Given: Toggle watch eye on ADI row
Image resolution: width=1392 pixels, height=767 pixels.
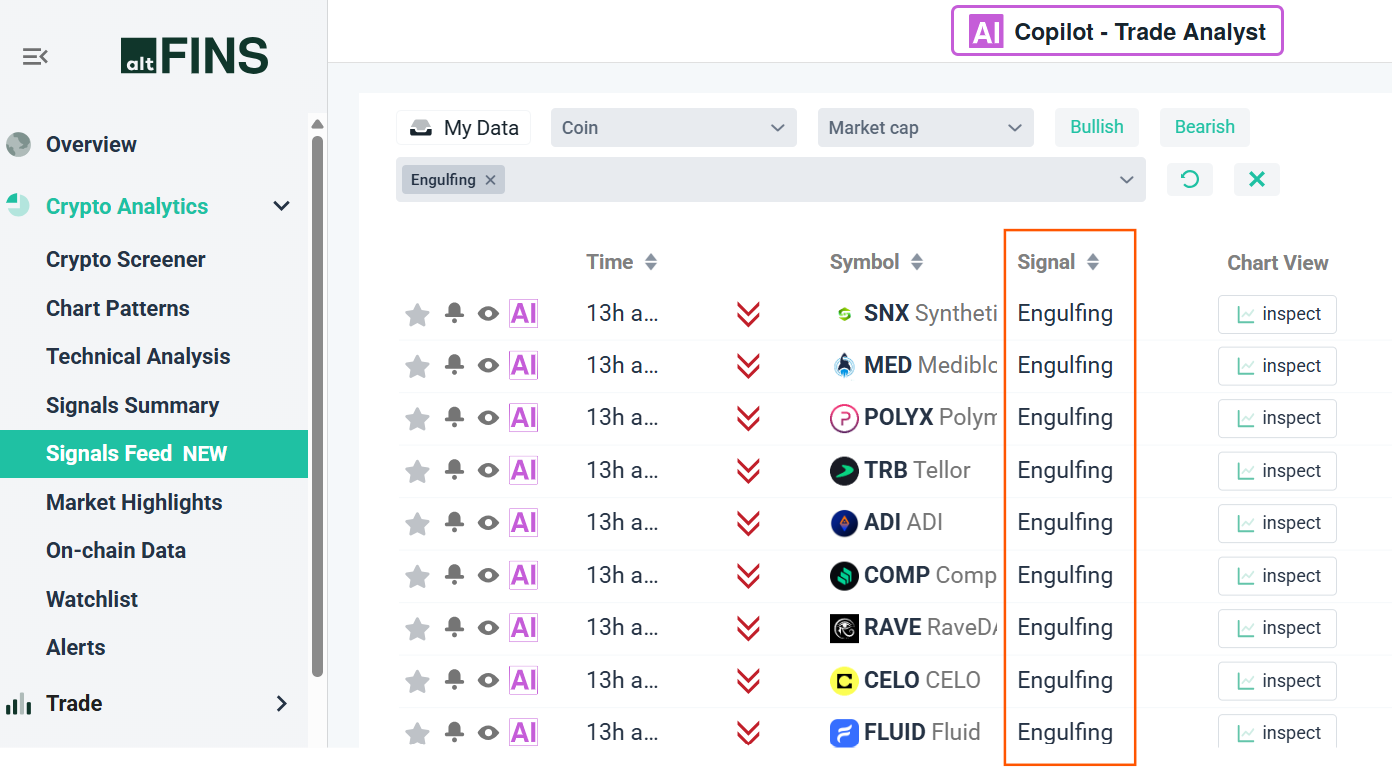Looking at the screenshot, I should [x=488, y=523].
